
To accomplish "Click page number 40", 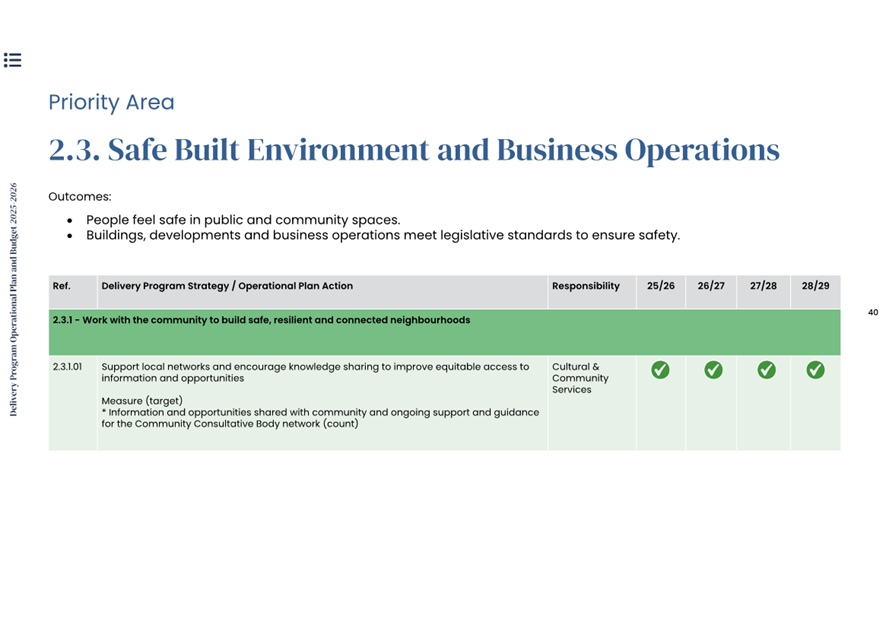I will [872, 313].
